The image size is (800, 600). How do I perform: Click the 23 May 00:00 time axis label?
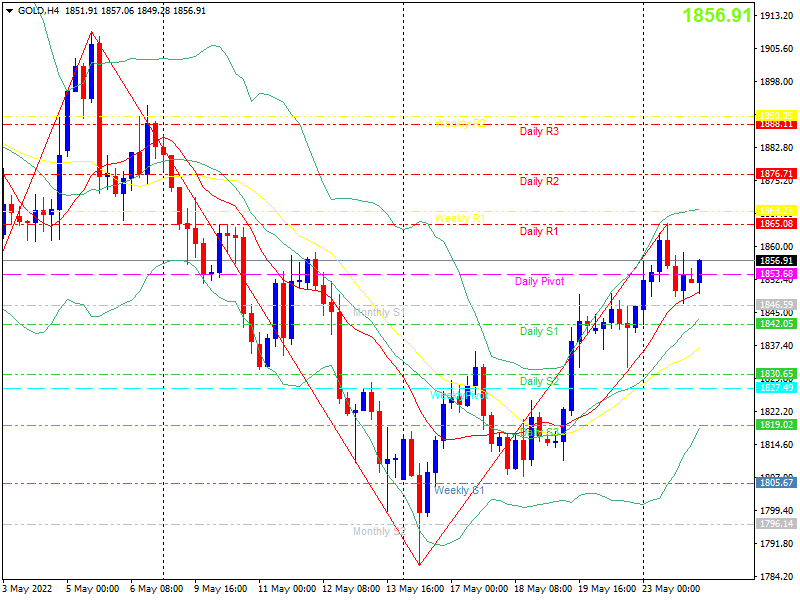pos(671,589)
